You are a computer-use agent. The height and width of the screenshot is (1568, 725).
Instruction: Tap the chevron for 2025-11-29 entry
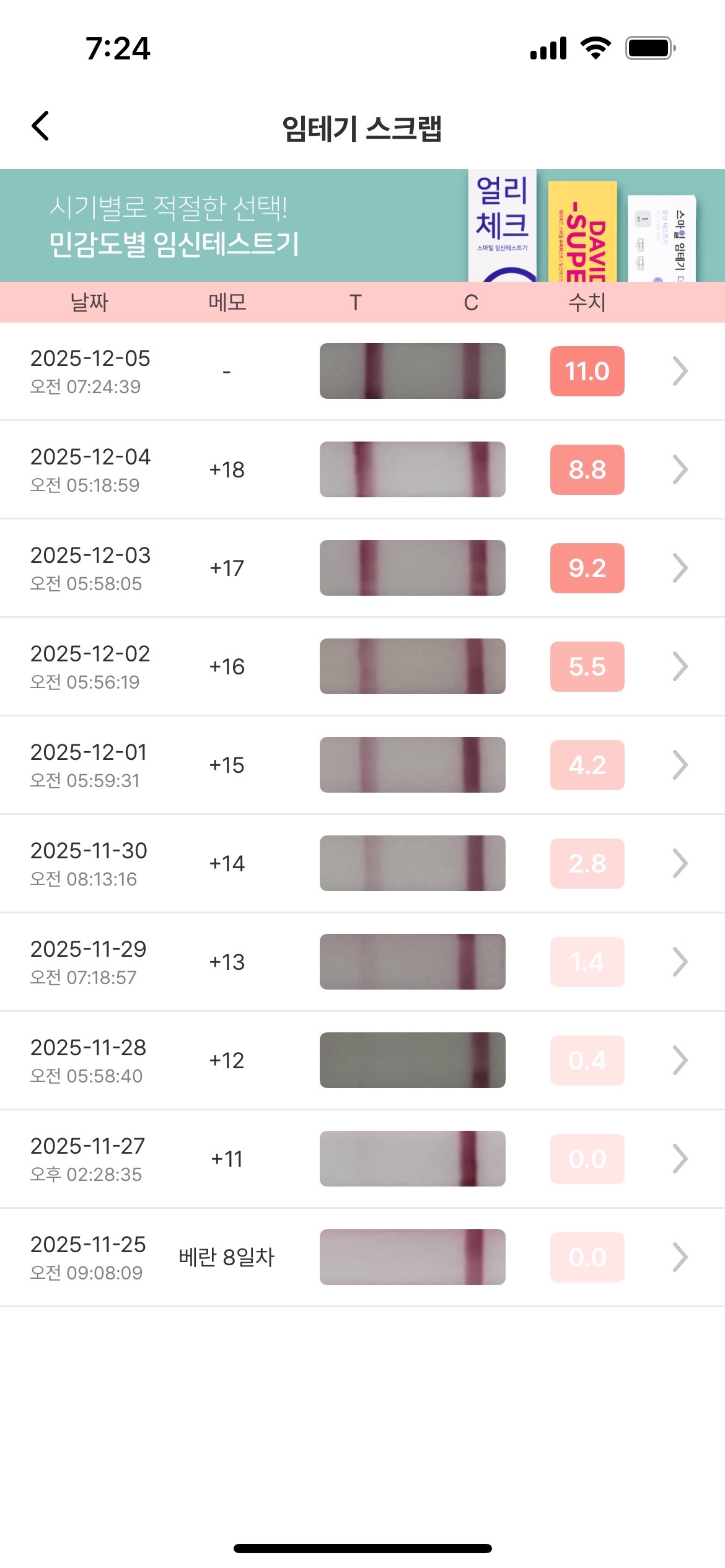click(x=680, y=962)
